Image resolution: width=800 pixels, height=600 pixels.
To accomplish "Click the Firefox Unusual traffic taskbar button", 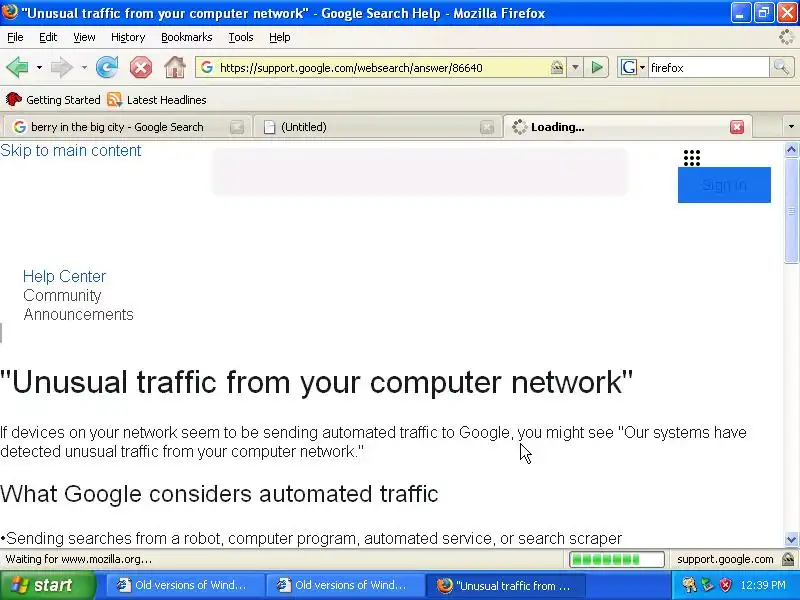I will [x=504, y=585].
